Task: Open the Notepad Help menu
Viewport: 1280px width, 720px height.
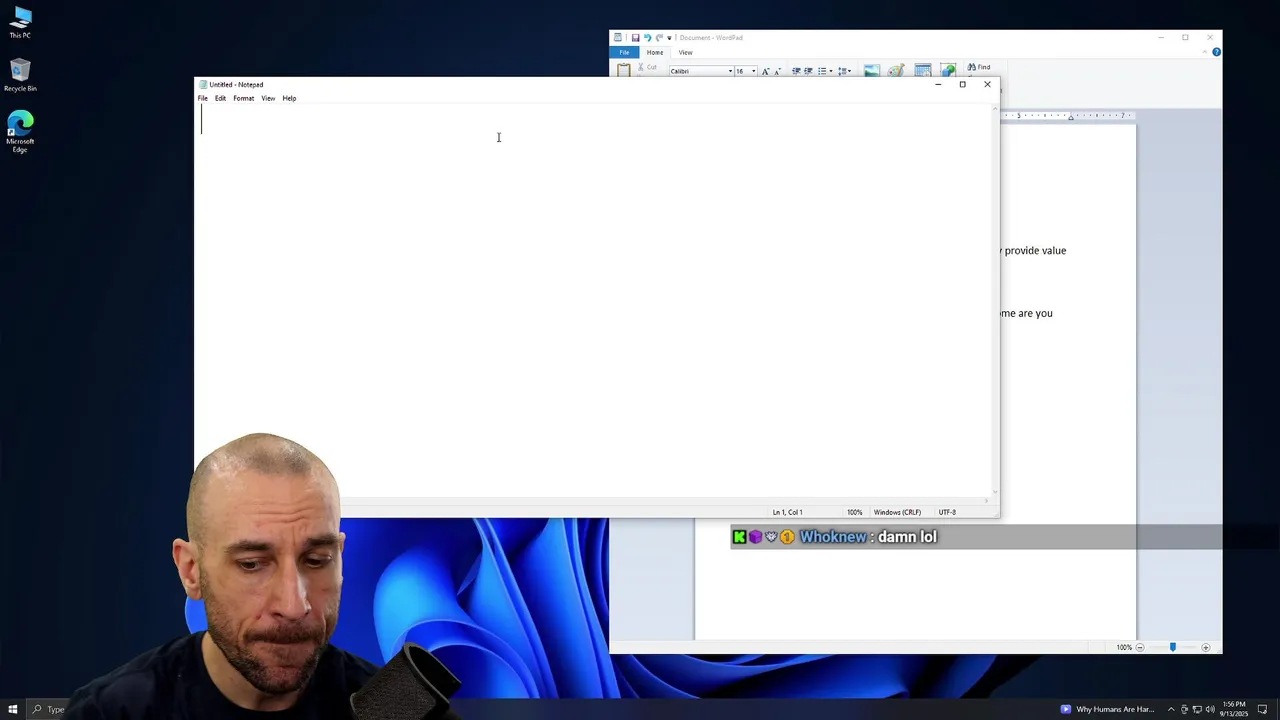Action: tap(289, 98)
